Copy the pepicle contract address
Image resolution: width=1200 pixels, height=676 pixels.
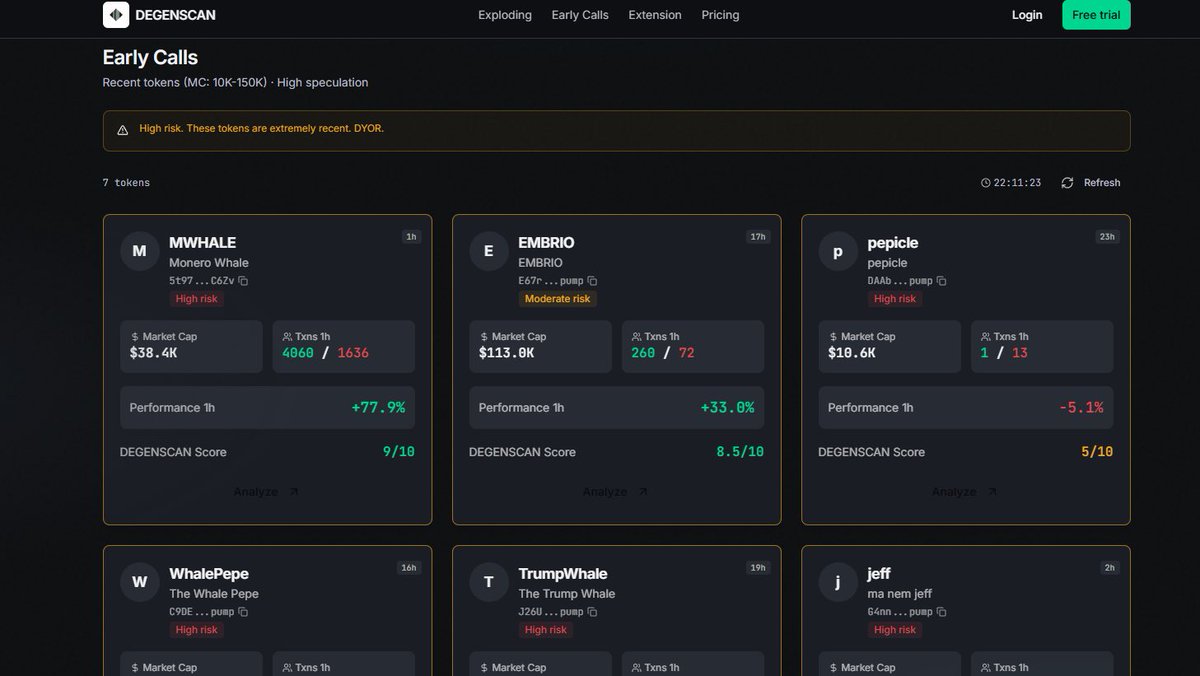941,281
